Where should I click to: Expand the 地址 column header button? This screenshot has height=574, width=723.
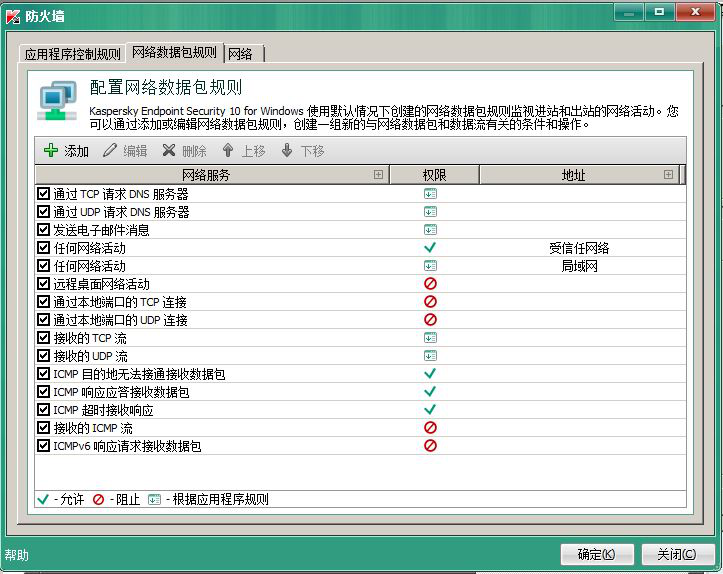668,175
